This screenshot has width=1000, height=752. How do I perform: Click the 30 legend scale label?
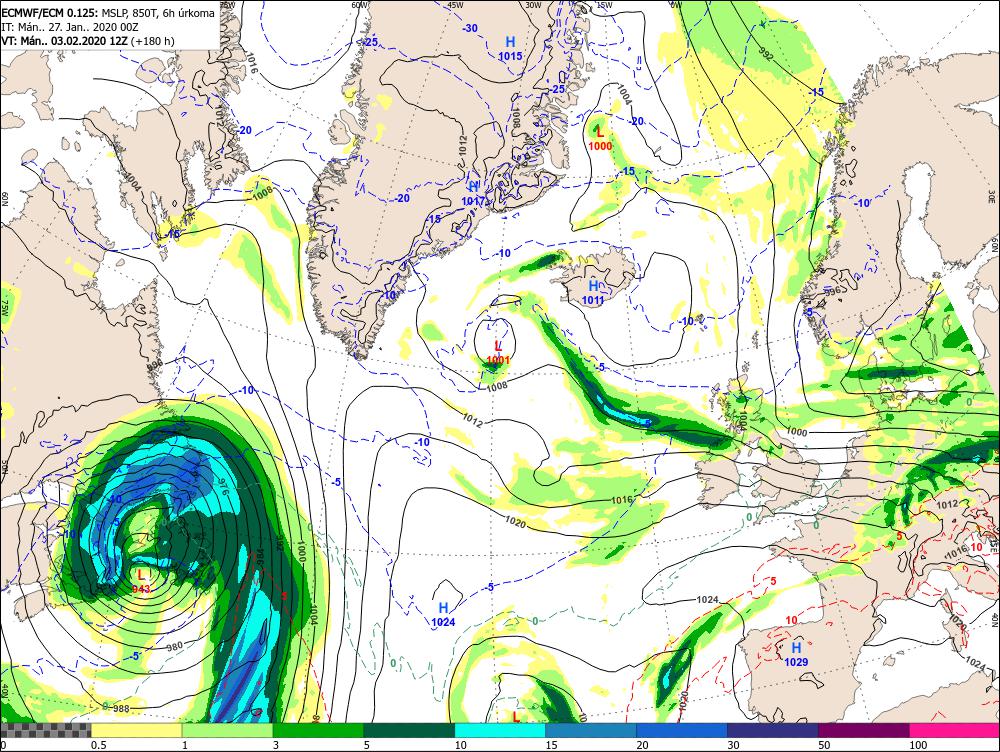click(733, 745)
